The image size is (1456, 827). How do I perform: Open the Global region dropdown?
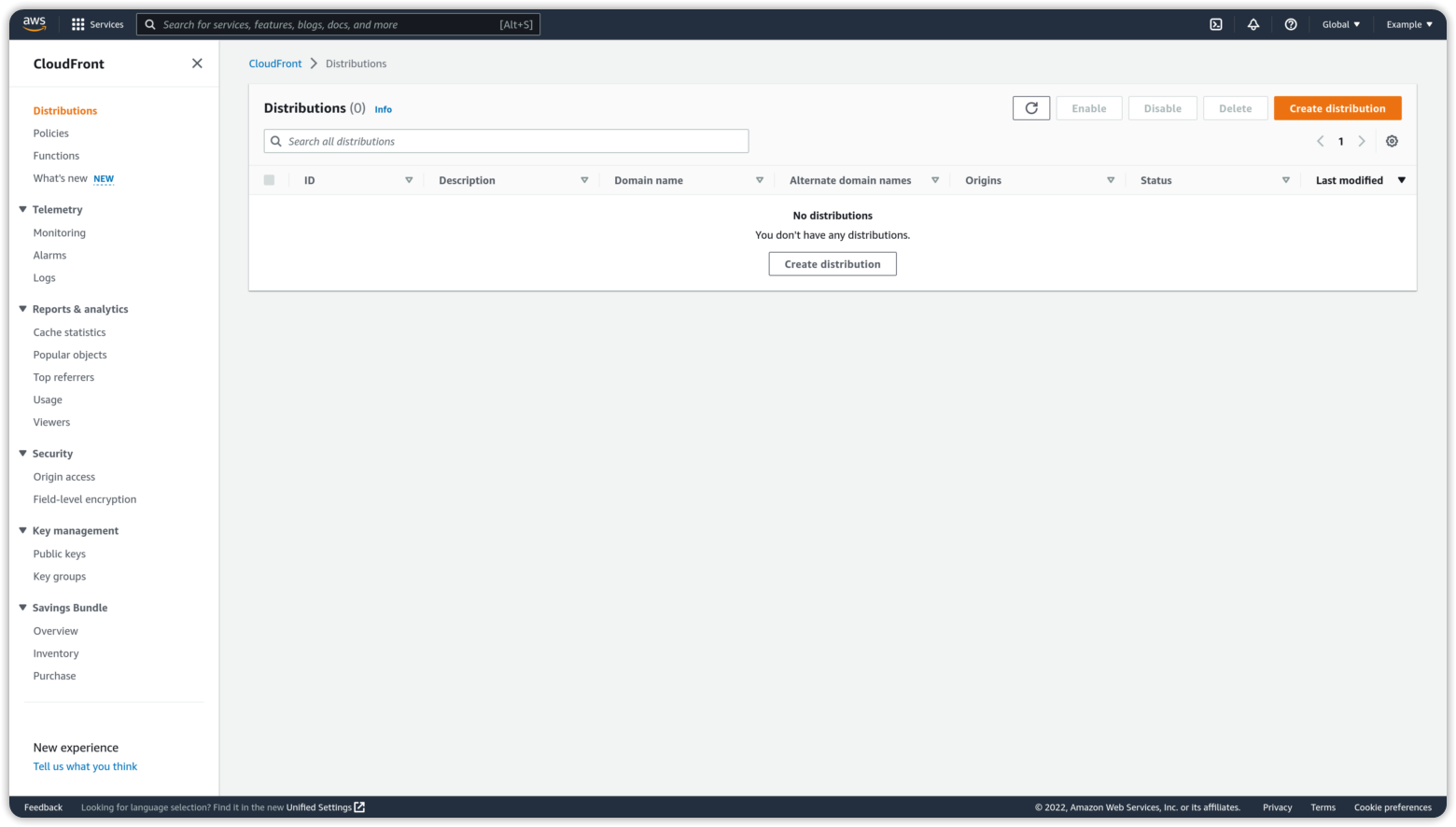point(1341,24)
